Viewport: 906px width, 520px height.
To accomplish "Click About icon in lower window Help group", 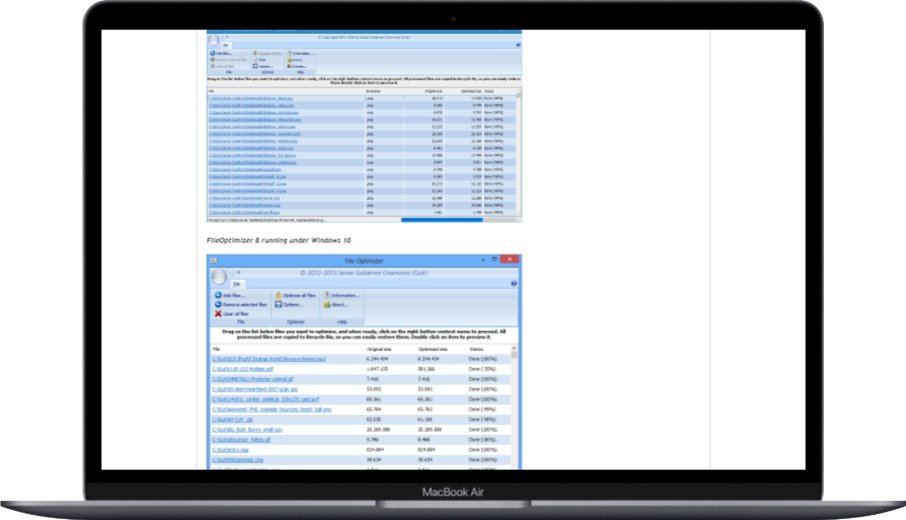I will coord(326,304).
